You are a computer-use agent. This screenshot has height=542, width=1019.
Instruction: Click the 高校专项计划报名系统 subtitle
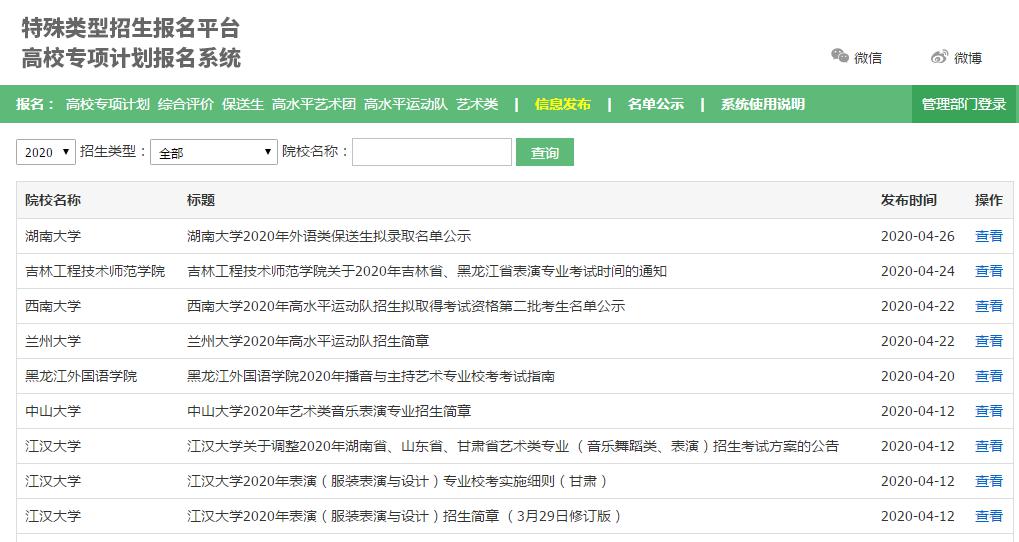coord(131,58)
